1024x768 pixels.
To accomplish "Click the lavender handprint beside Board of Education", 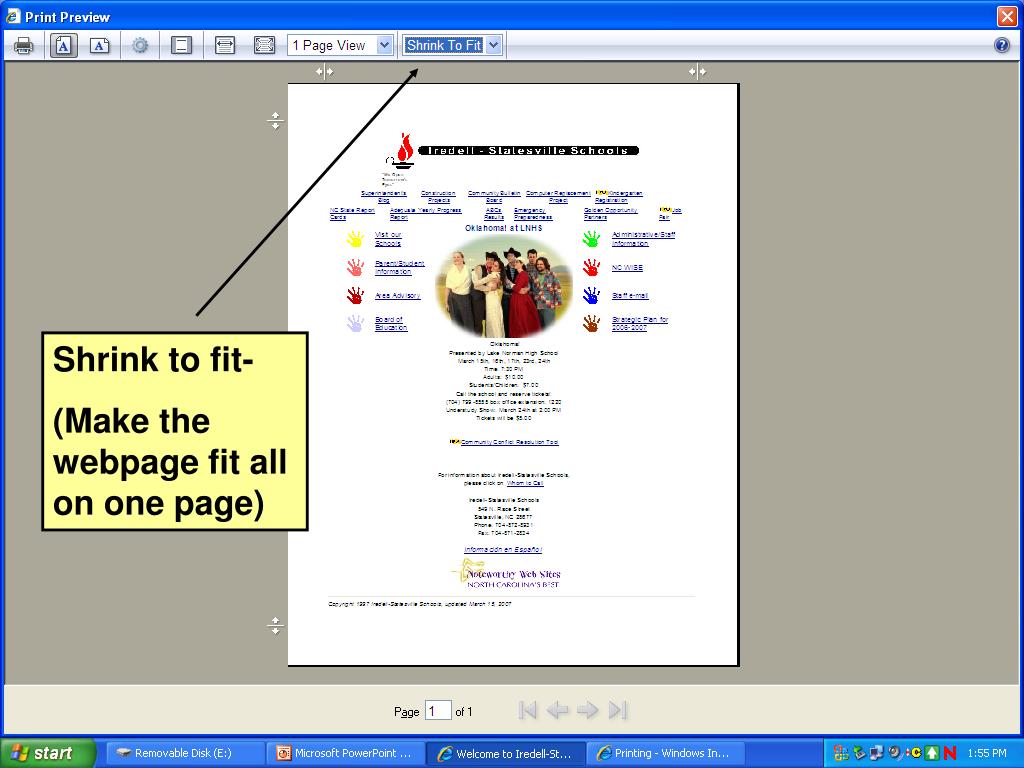I will (x=355, y=323).
